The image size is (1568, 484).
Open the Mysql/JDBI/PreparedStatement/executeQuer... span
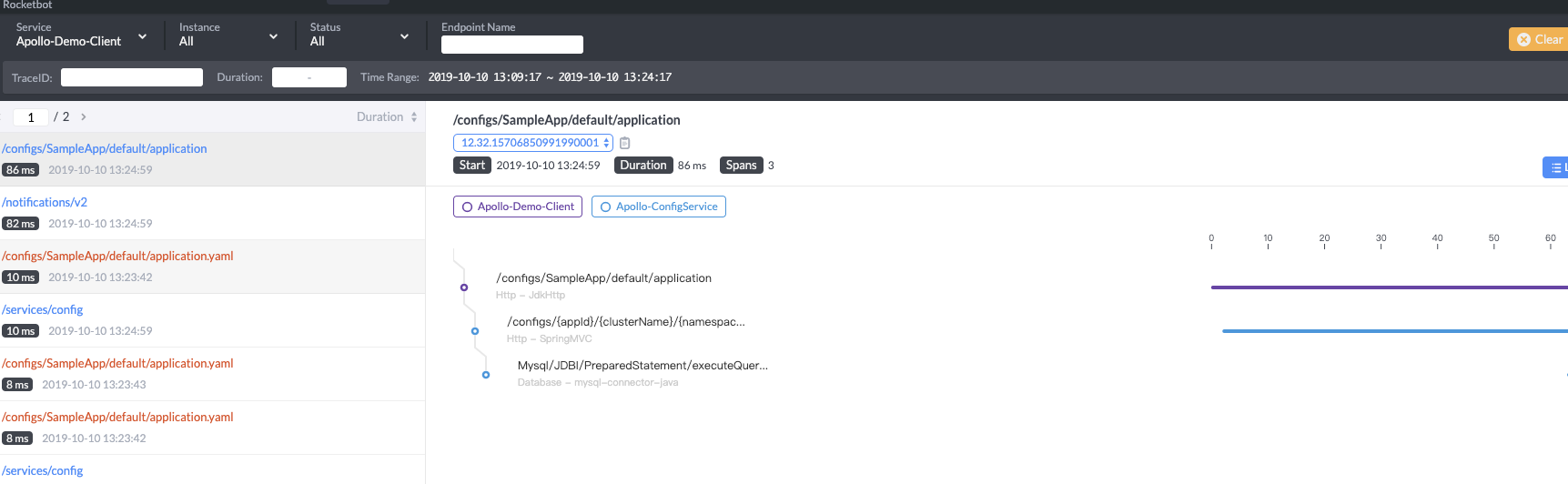642,366
